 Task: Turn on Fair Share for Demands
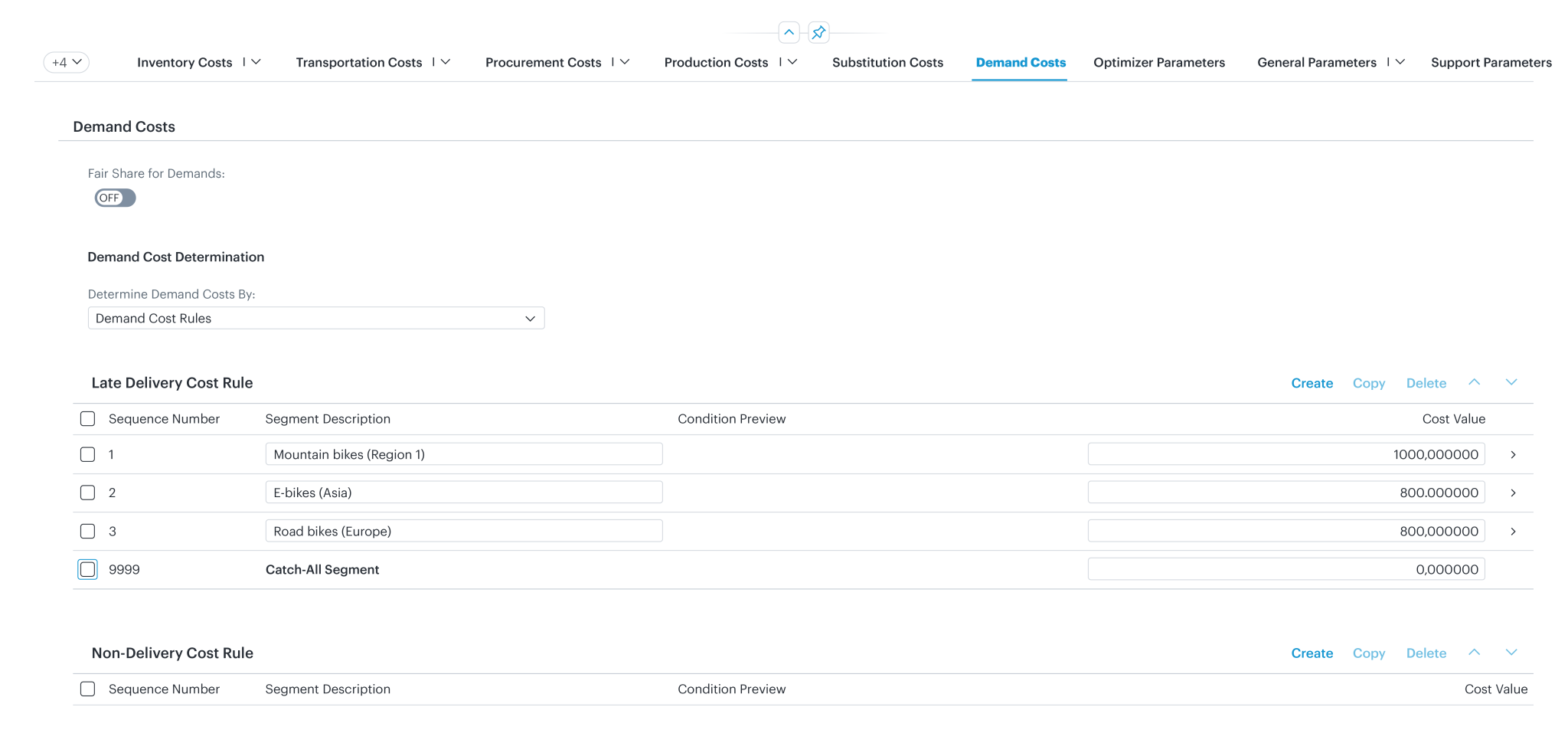[115, 198]
